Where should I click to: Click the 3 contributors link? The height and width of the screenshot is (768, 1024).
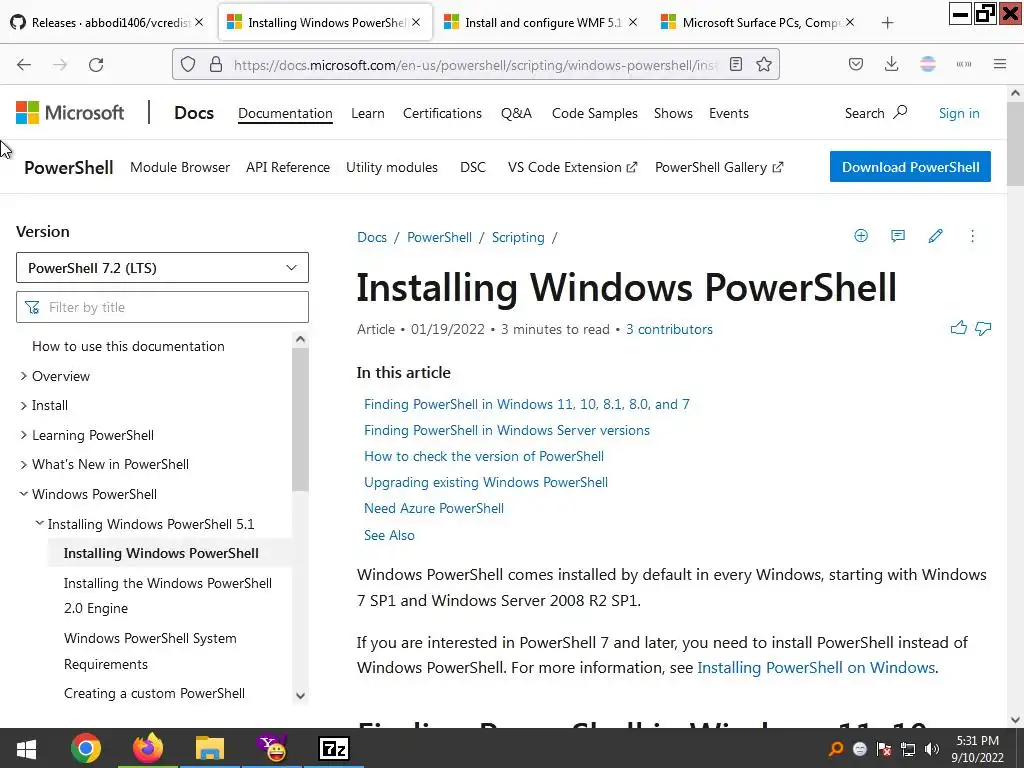point(669,329)
